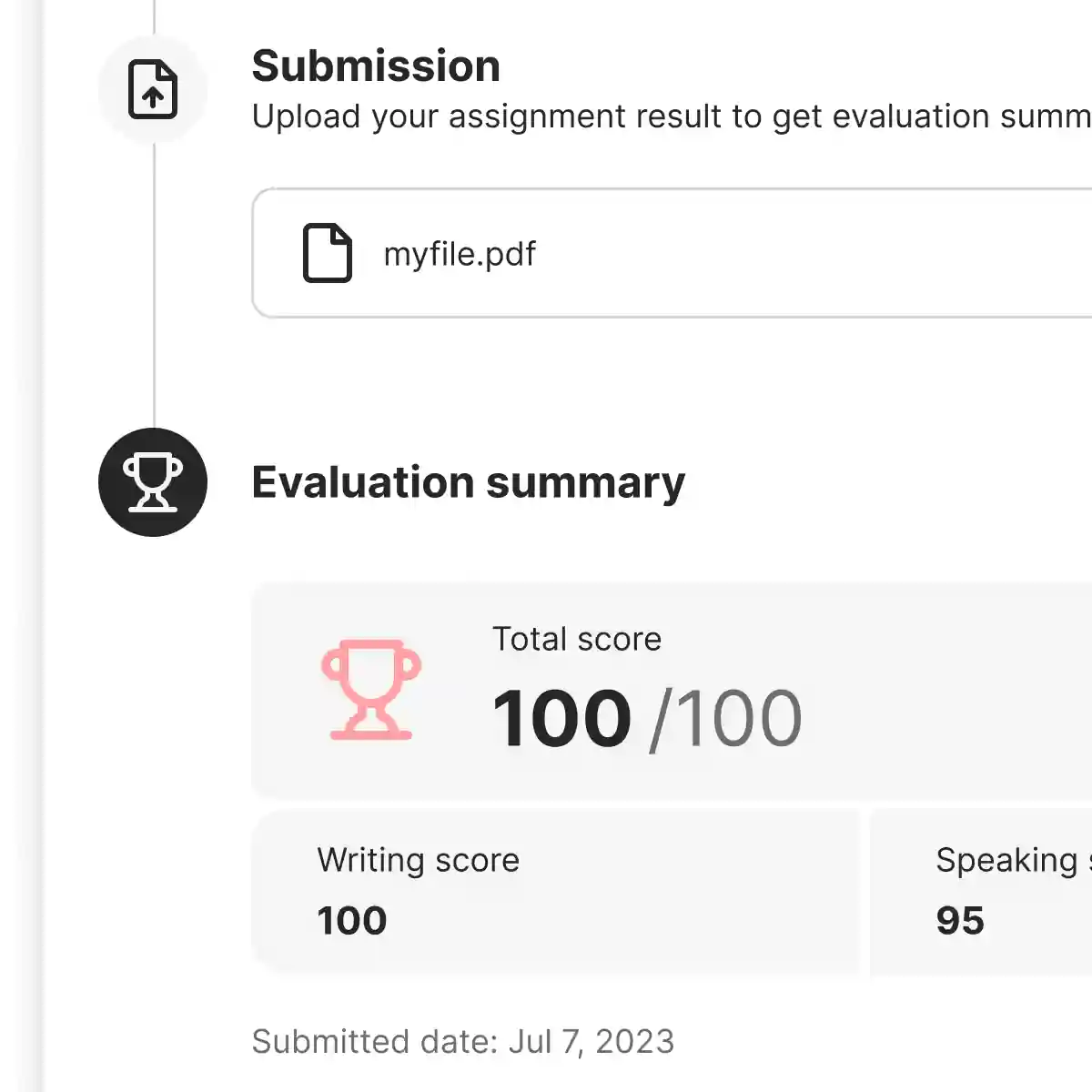
Task: Click the bold 100 total score value
Action: [561, 719]
